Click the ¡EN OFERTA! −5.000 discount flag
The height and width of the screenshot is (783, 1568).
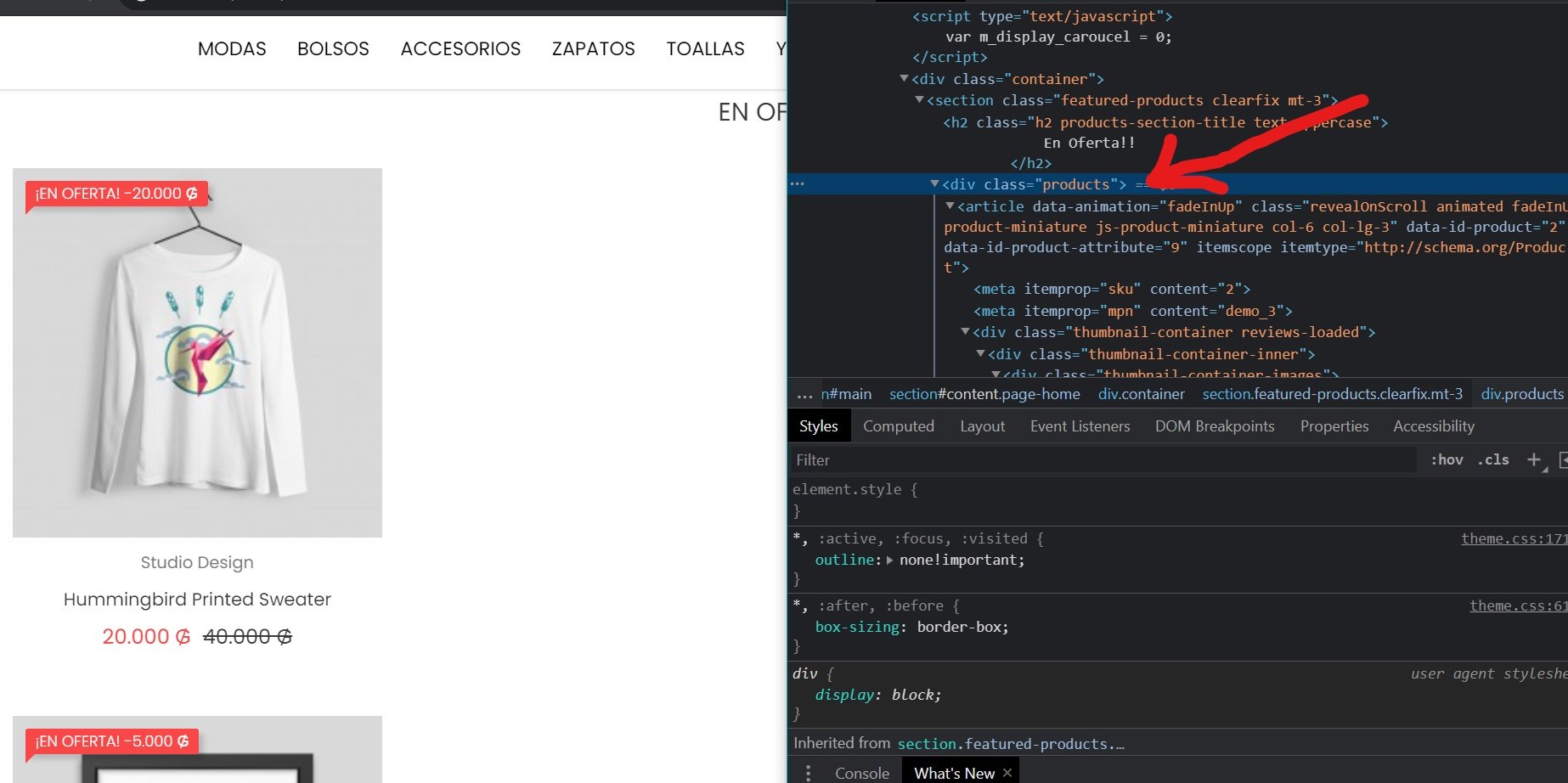pos(112,741)
